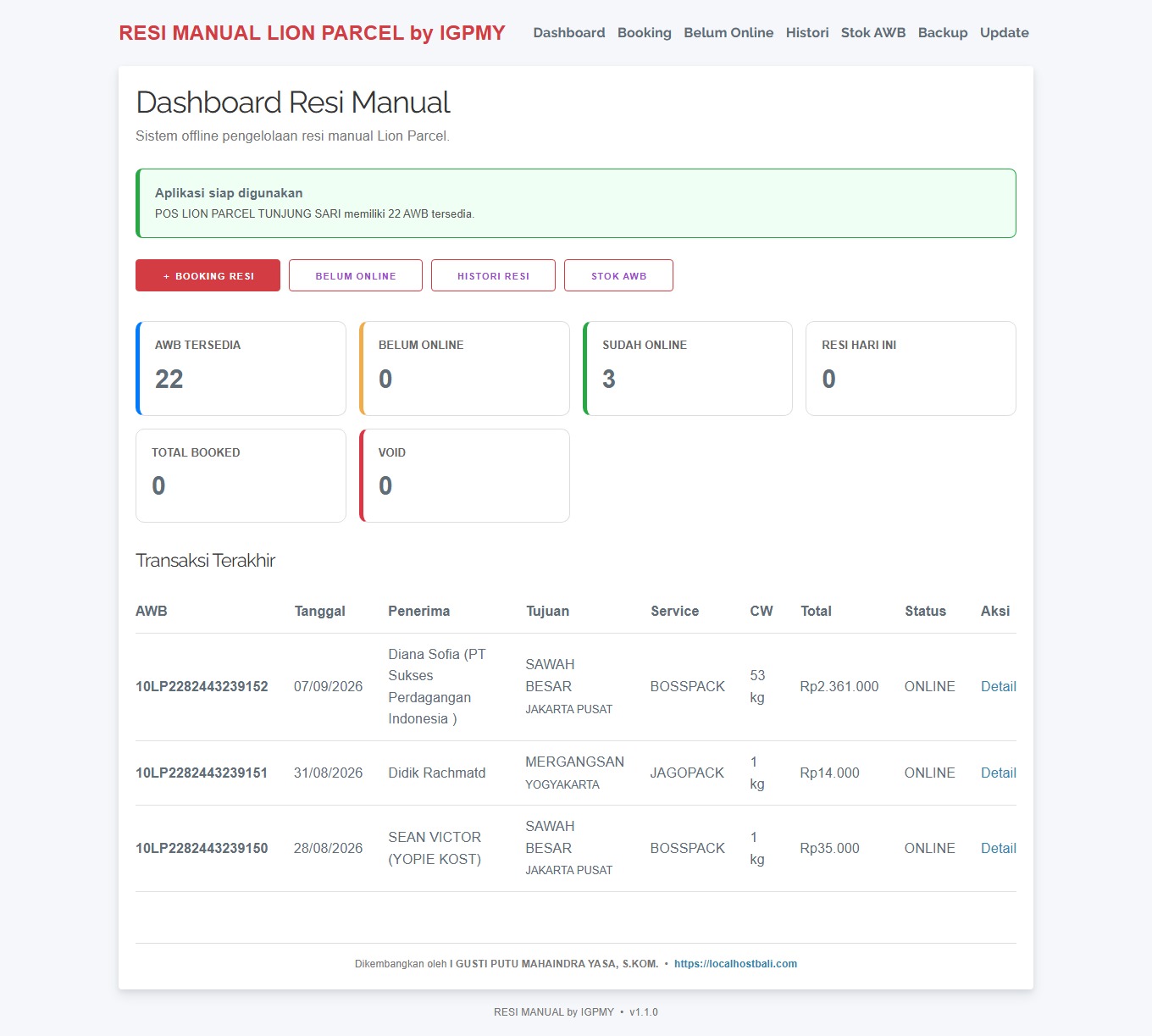Image resolution: width=1152 pixels, height=1036 pixels.
Task: Open Detail for AWB 10LP2282443239152
Action: 998,686
